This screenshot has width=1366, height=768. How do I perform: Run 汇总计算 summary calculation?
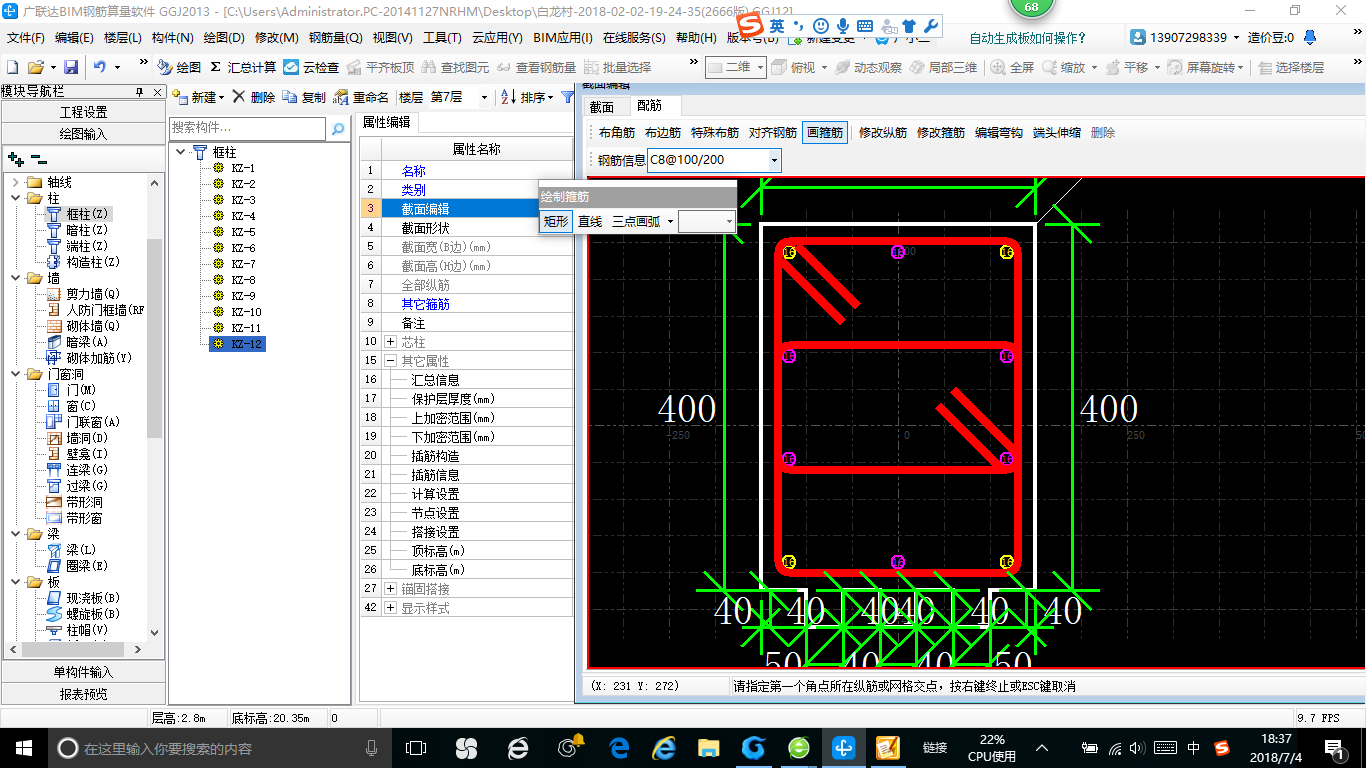point(243,67)
